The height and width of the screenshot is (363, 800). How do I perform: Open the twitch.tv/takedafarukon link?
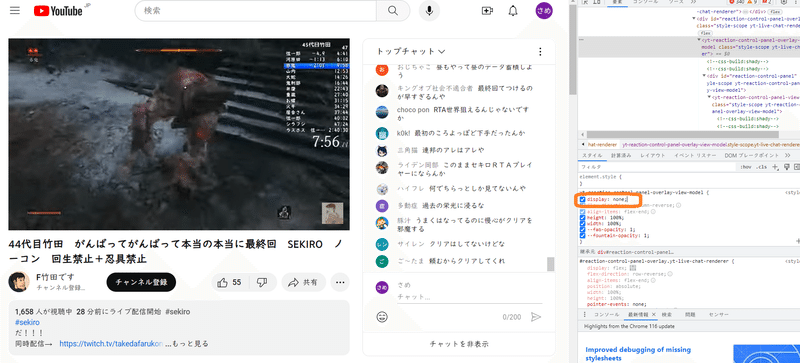pos(111,344)
